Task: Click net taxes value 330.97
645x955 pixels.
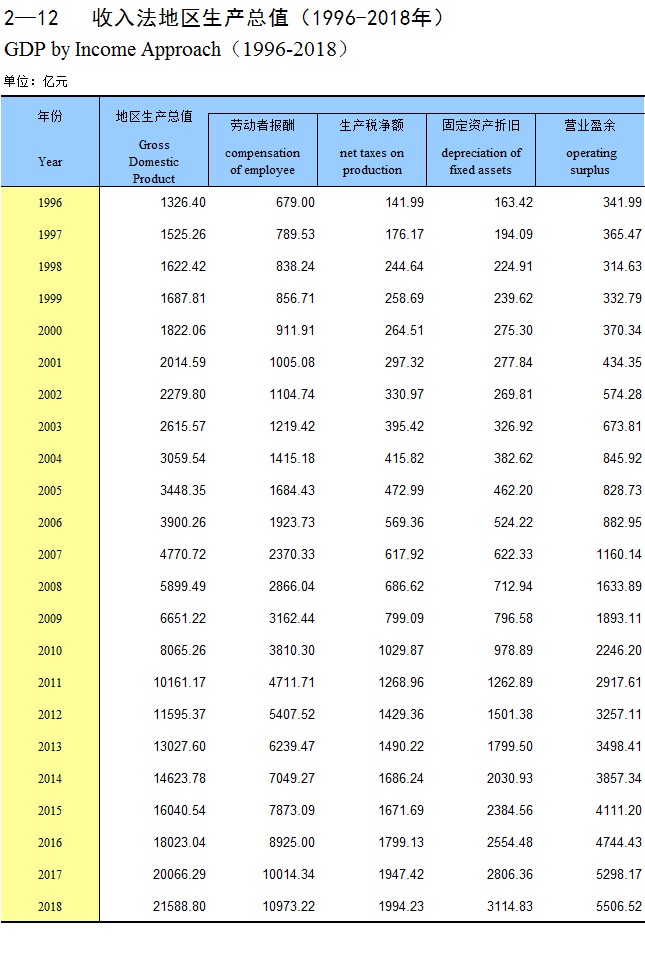Action: tap(404, 394)
